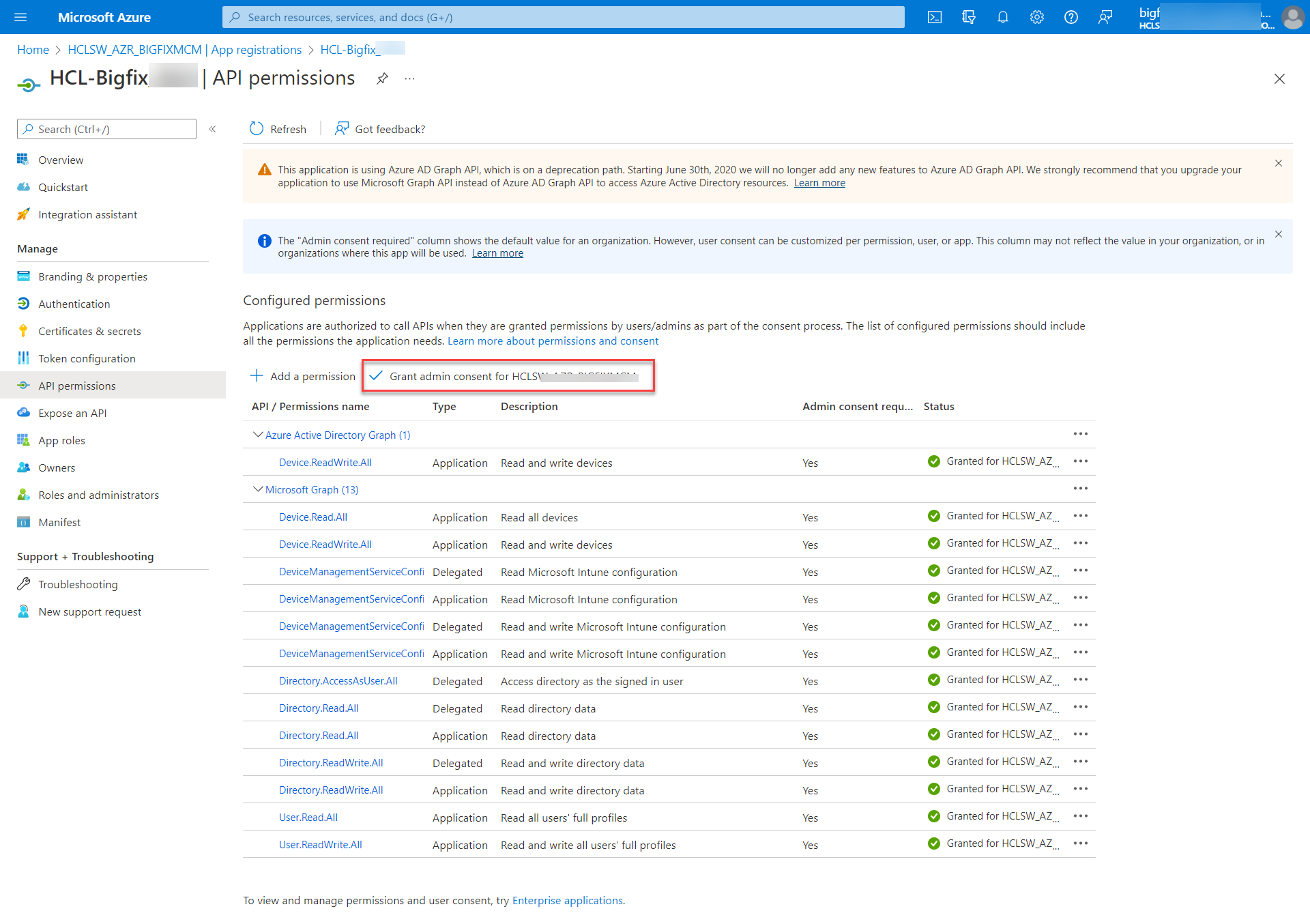Open Cloud Shell from the top bar

935,17
